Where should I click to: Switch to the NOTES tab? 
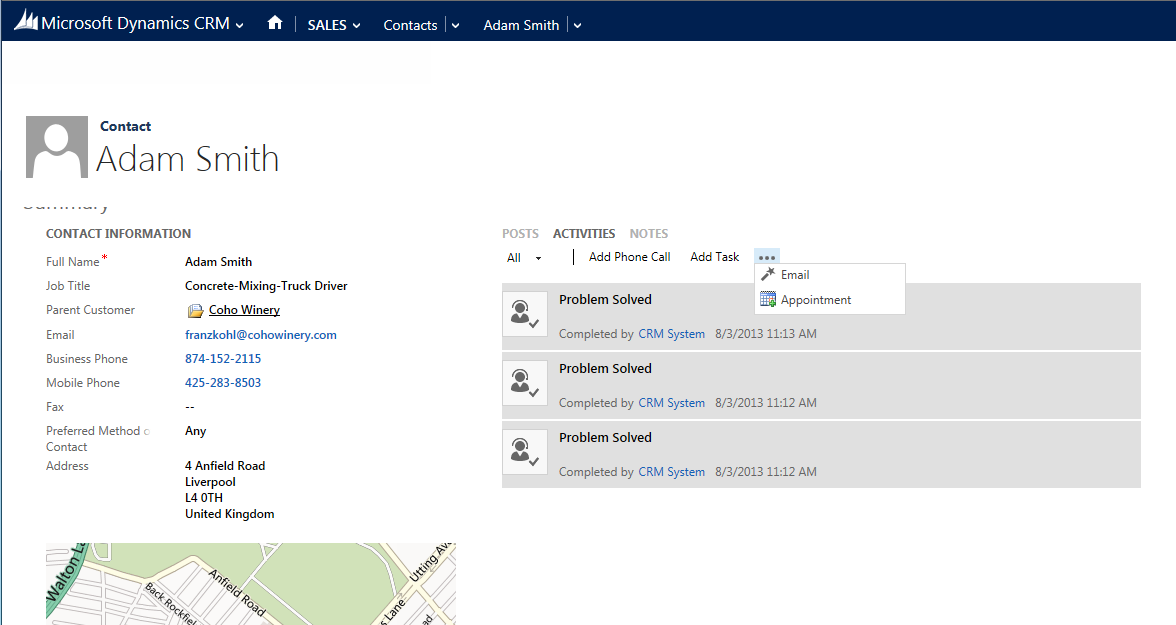pyautogui.click(x=649, y=234)
